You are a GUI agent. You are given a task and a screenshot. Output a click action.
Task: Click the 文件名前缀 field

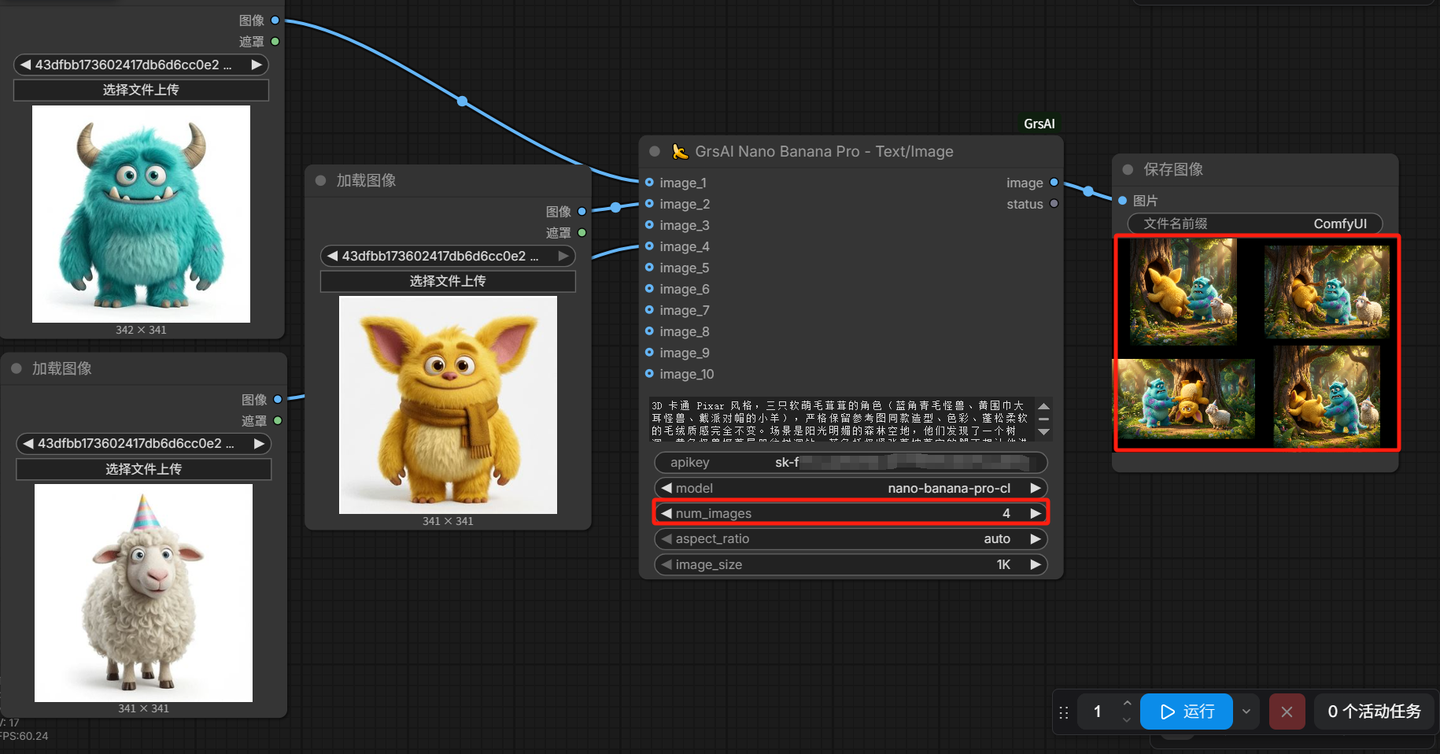(x=1255, y=224)
